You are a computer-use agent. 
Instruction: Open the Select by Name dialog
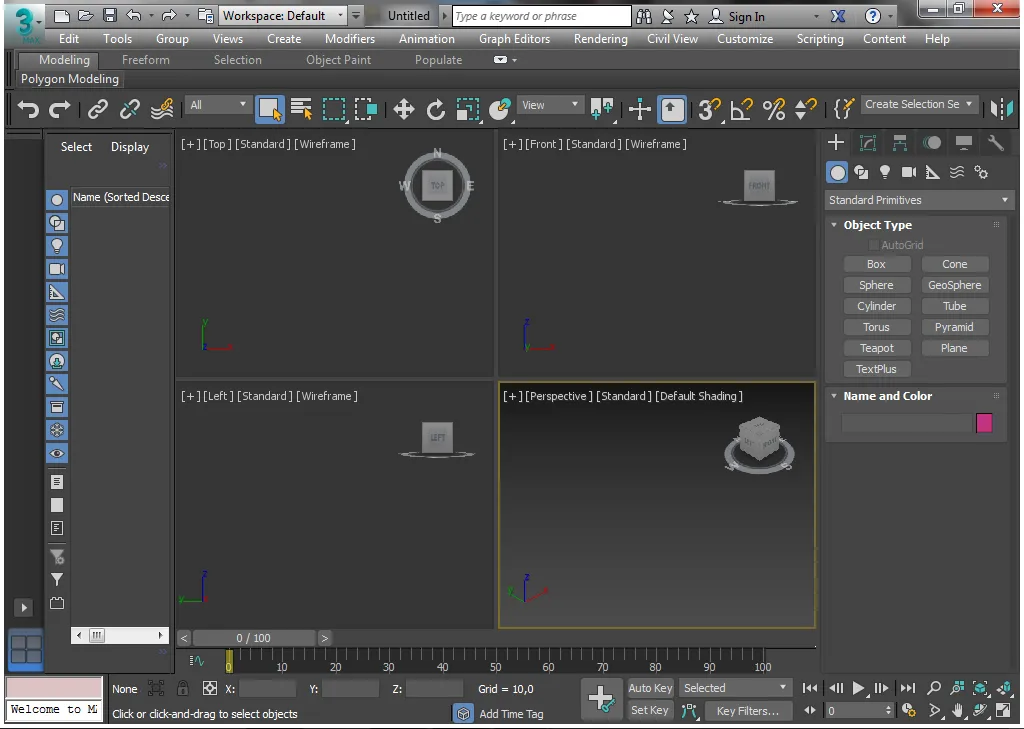tap(302, 108)
